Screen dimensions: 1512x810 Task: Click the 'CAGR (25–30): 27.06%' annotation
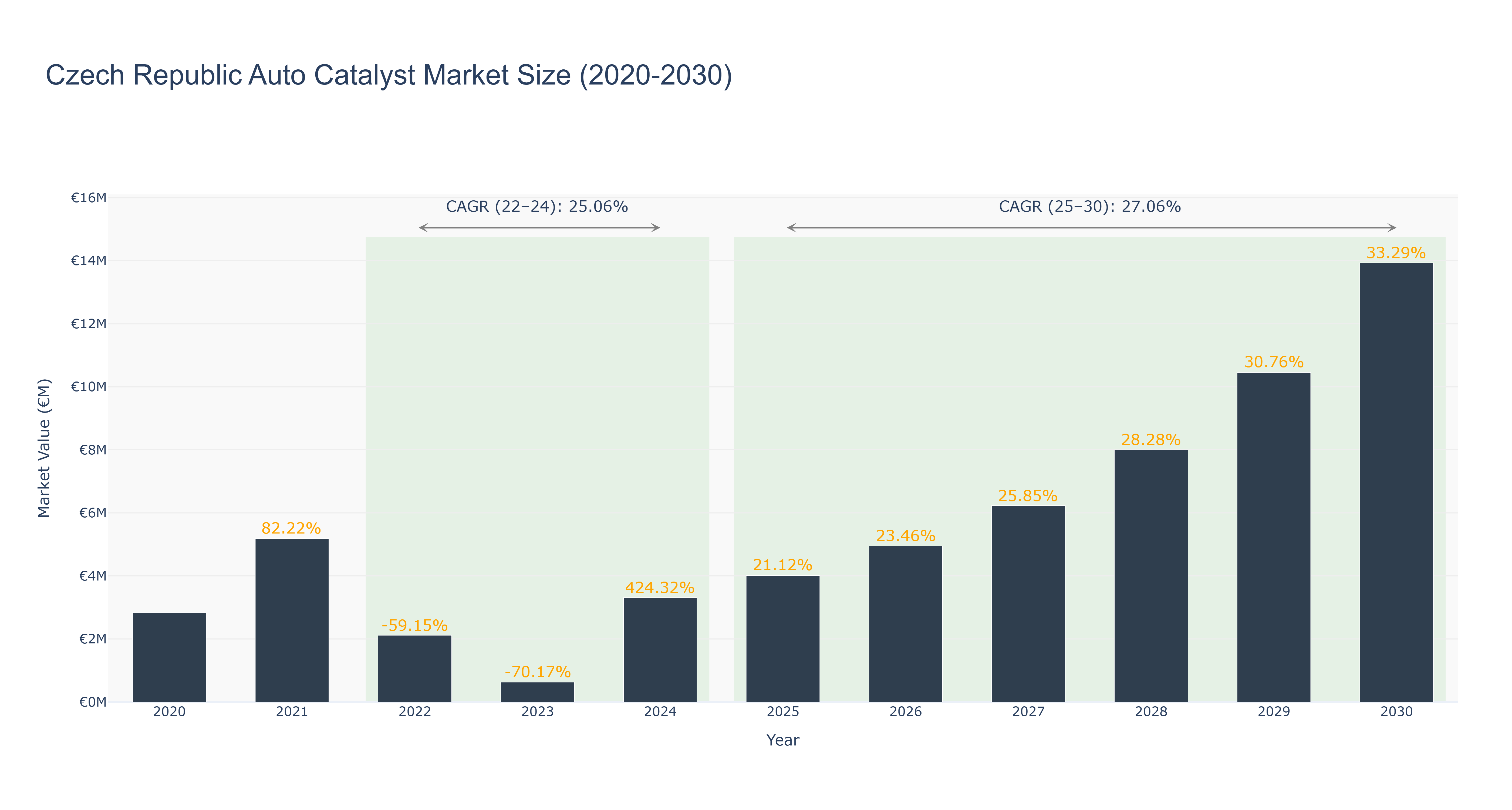click(1090, 207)
